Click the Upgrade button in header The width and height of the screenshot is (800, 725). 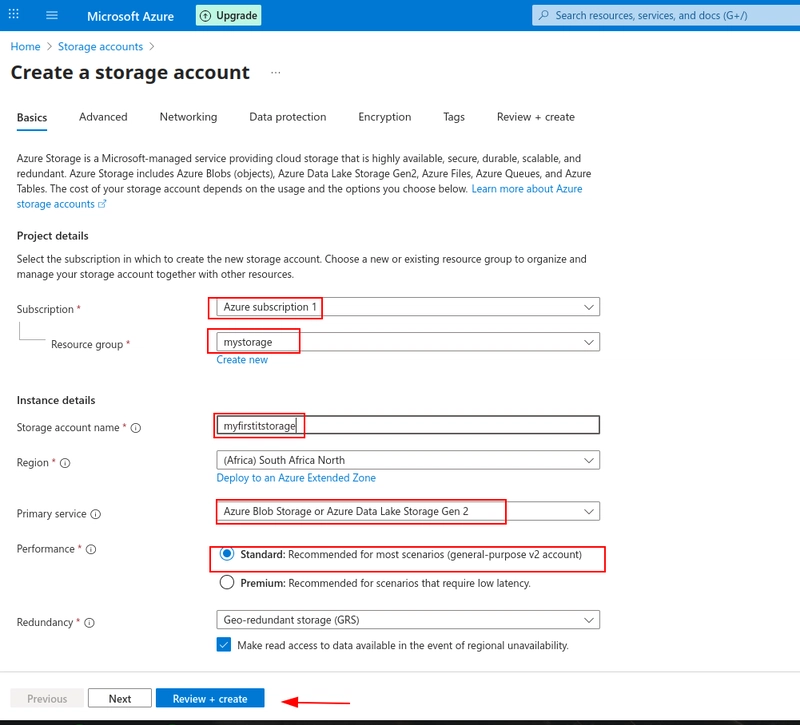[x=229, y=15]
